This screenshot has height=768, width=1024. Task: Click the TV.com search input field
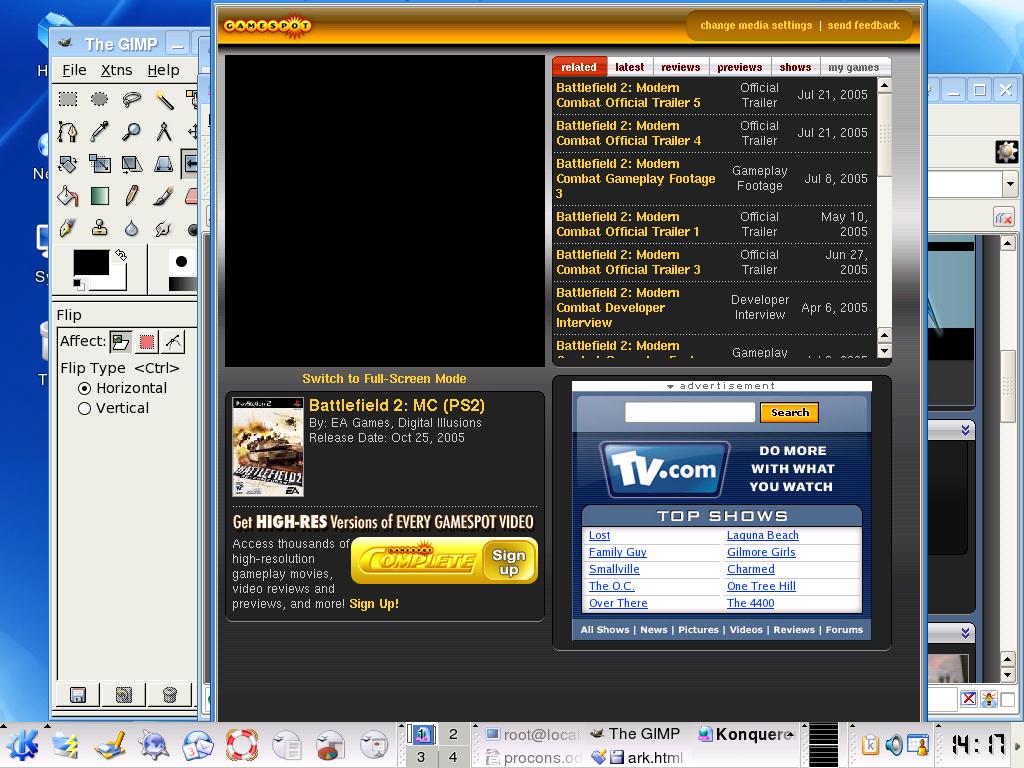(x=690, y=412)
